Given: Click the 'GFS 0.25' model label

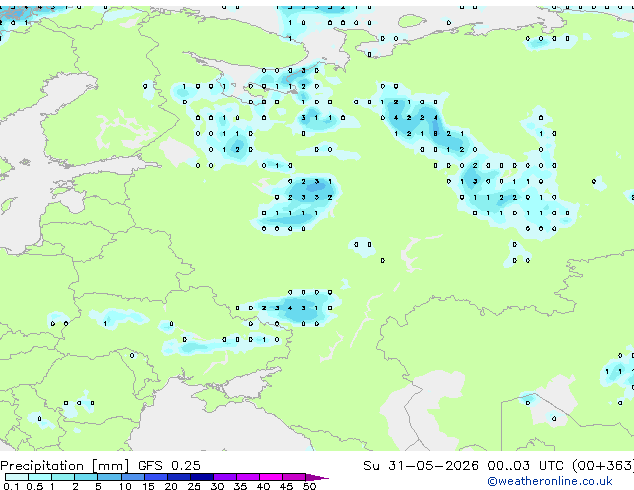Looking at the screenshot, I should click(x=169, y=466).
